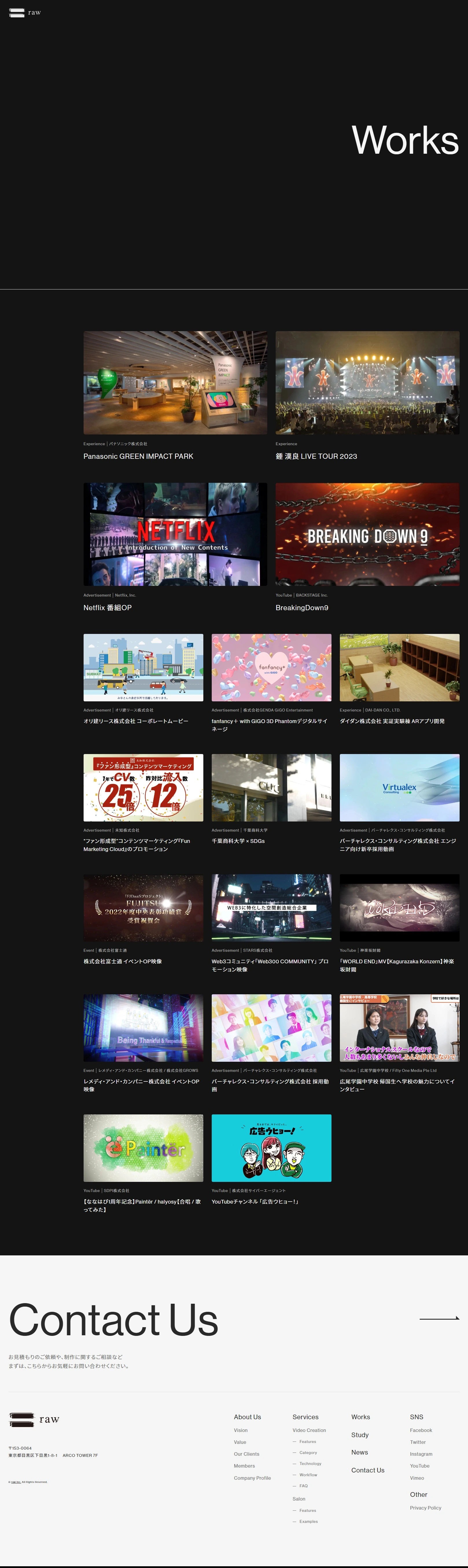
Task: Click the raw logo in the header
Action: click(x=25, y=13)
